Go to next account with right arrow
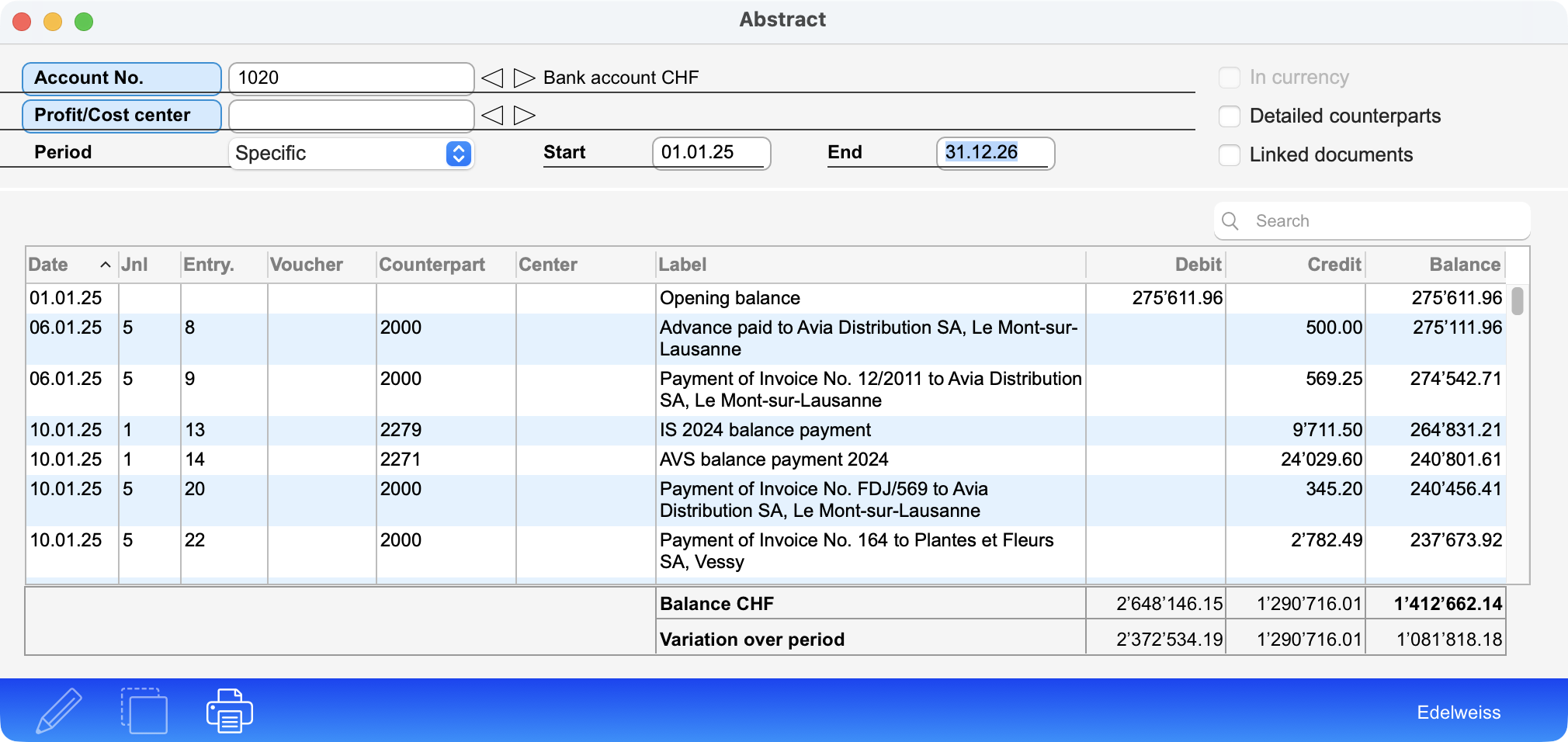1568x742 pixels. tap(525, 78)
